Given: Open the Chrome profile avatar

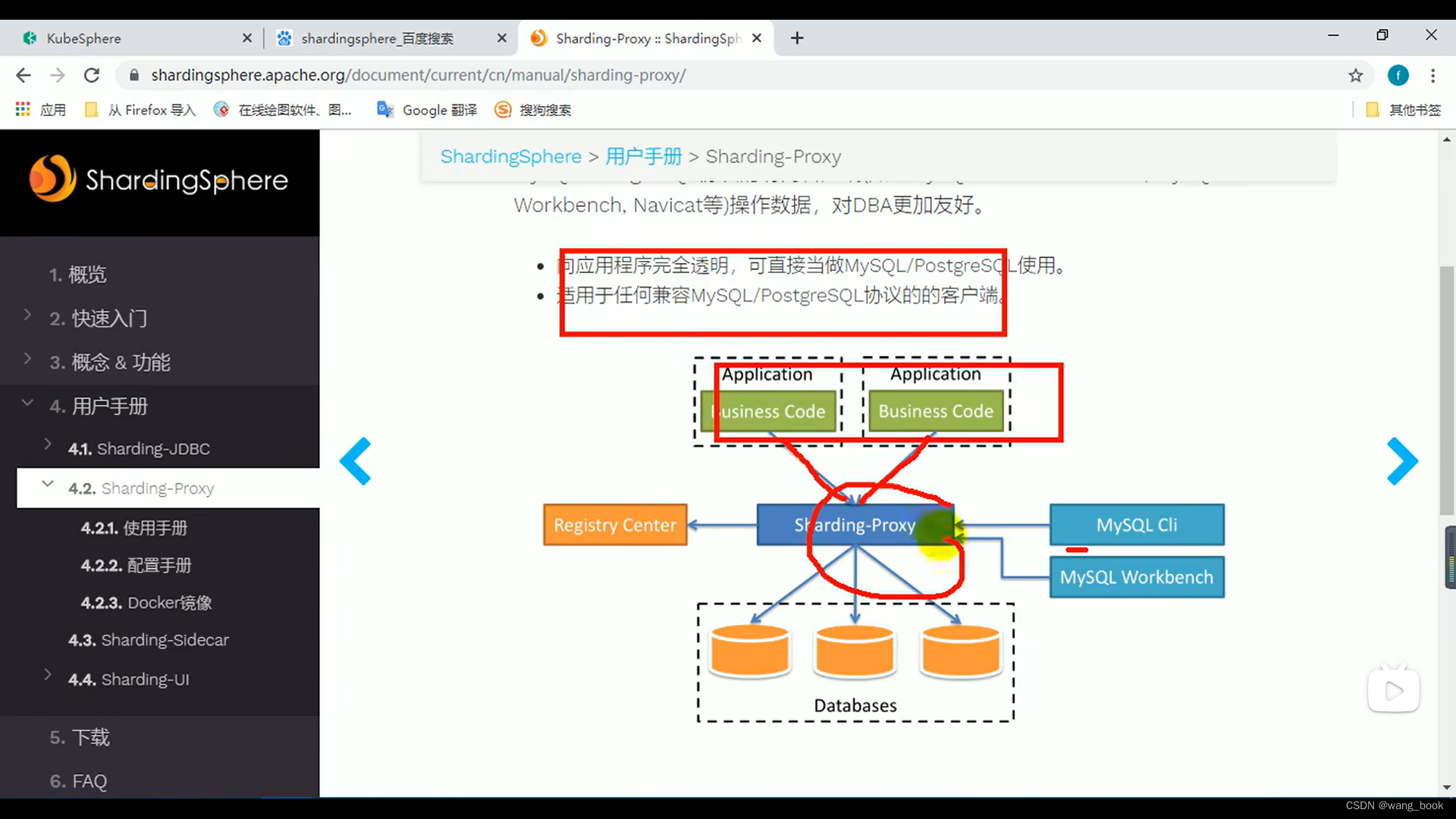Looking at the screenshot, I should pos(1398,75).
